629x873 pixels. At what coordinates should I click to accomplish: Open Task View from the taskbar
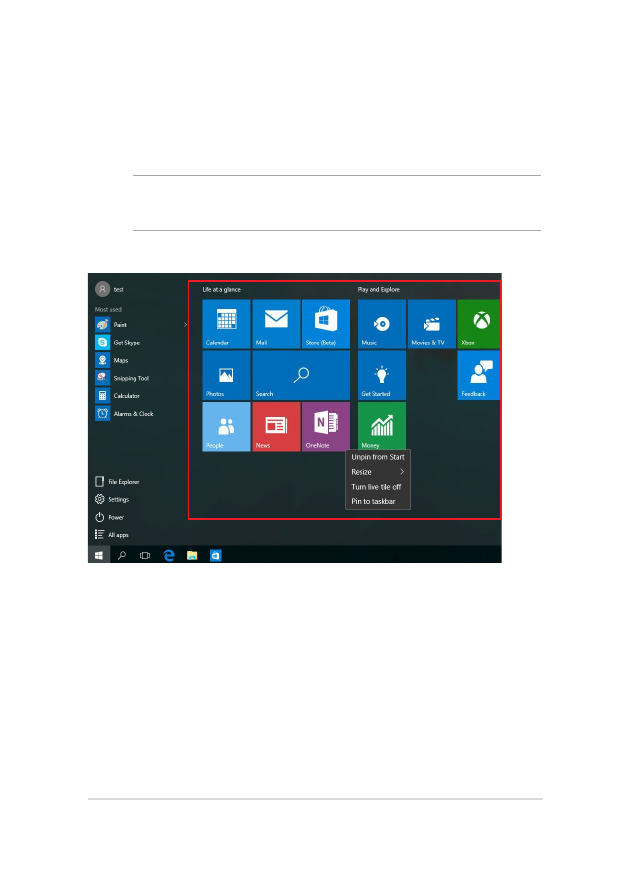pyautogui.click(x=145, y=555)
